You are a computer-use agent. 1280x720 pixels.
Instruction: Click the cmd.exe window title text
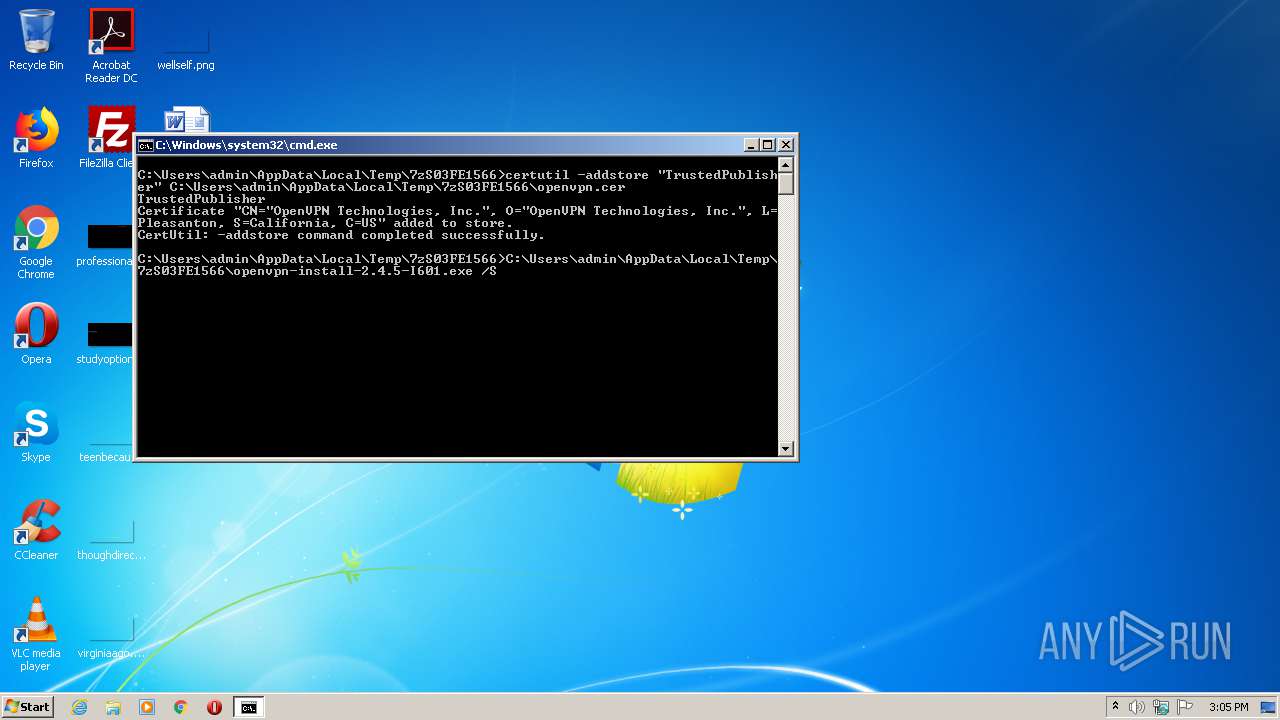246,145
